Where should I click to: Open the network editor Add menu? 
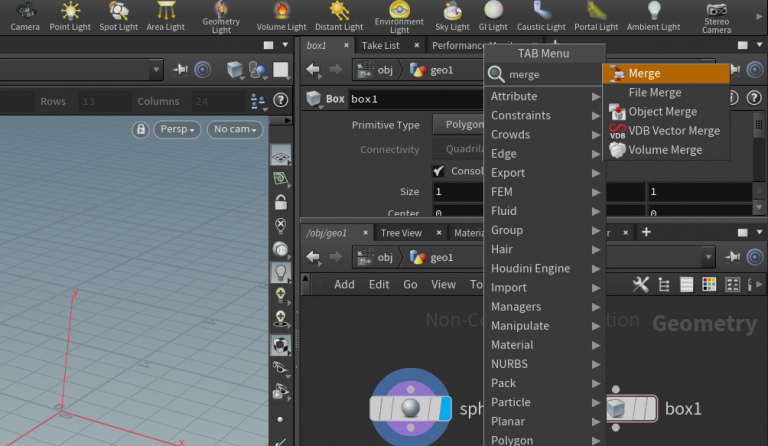point(344,284)
